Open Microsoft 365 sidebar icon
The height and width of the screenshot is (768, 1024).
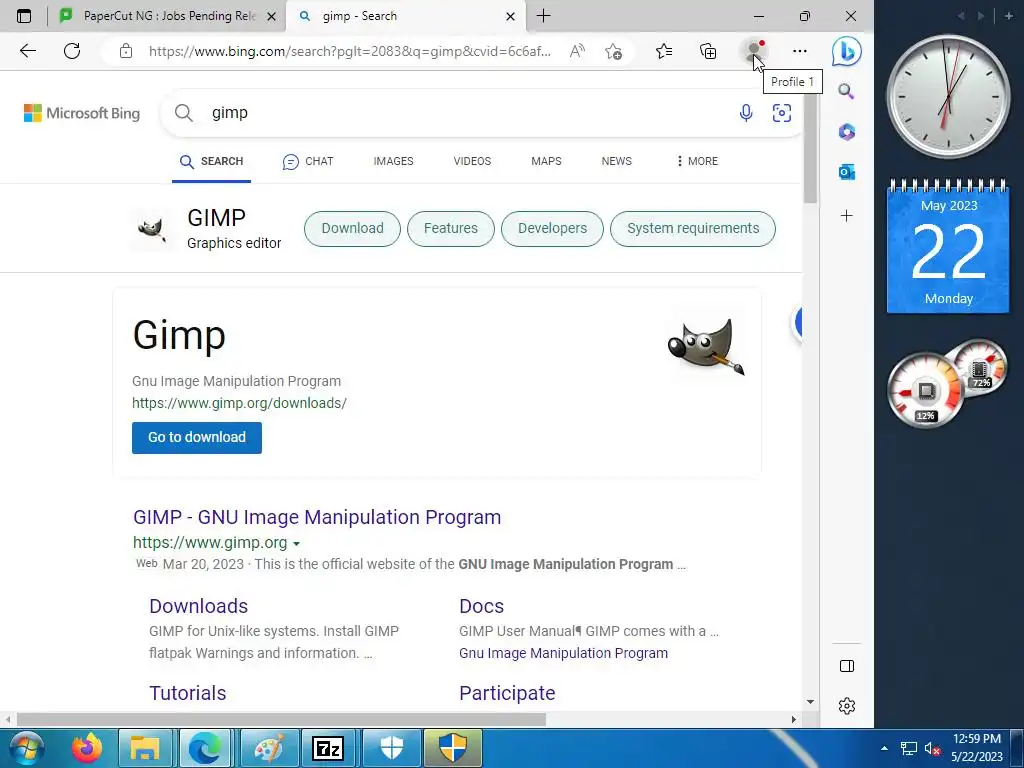846,132
